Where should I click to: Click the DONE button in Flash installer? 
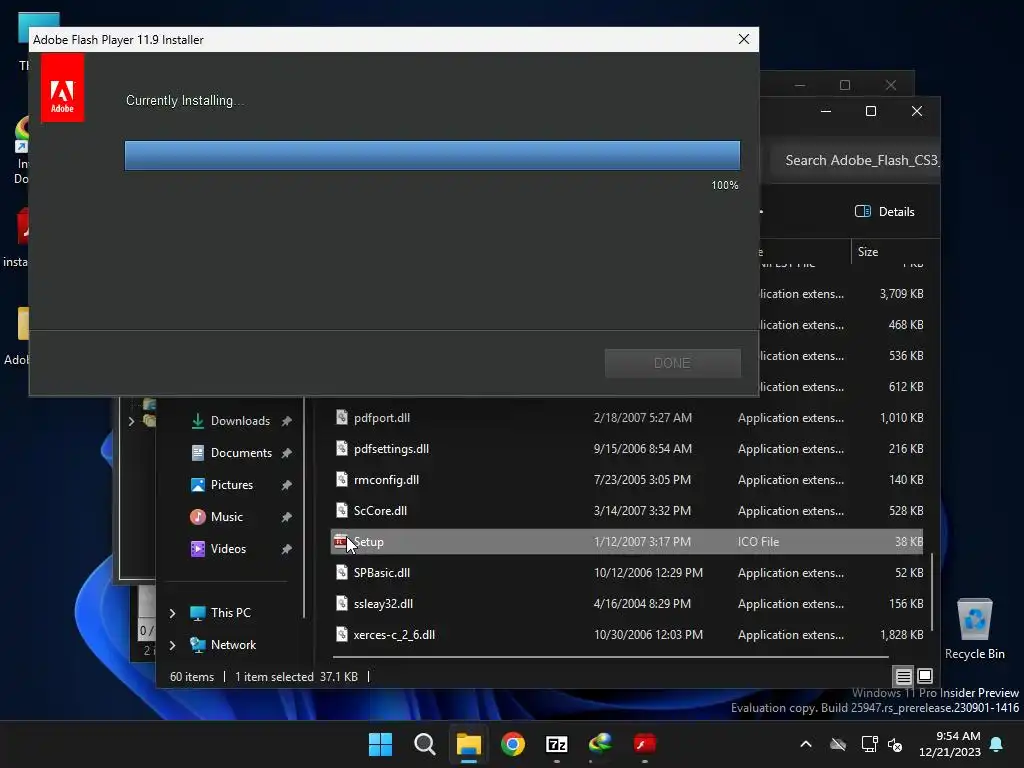(672, 363)
